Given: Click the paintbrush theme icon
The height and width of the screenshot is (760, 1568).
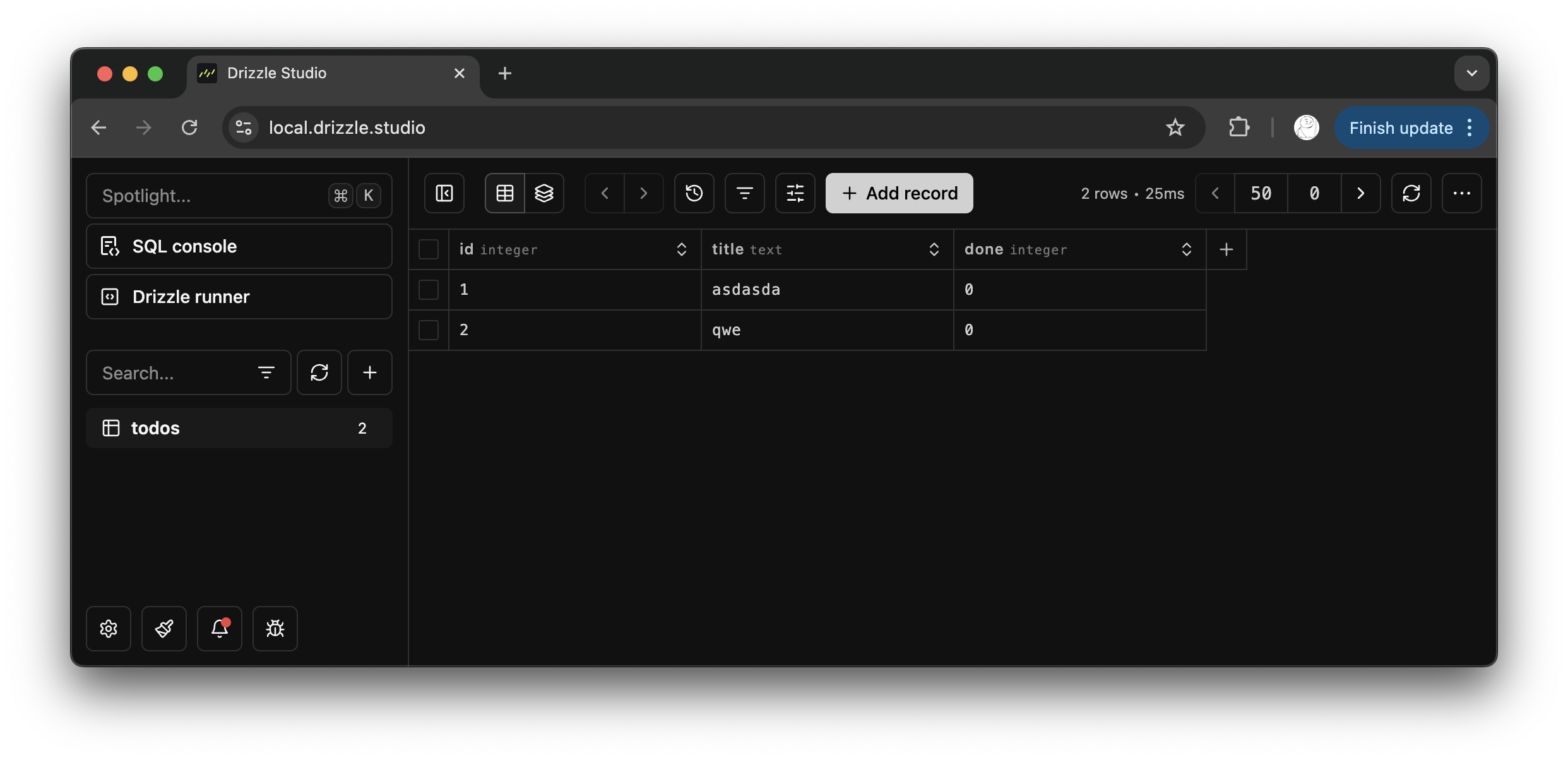Looking at the screenshot, I should click(x=164, y=629).
